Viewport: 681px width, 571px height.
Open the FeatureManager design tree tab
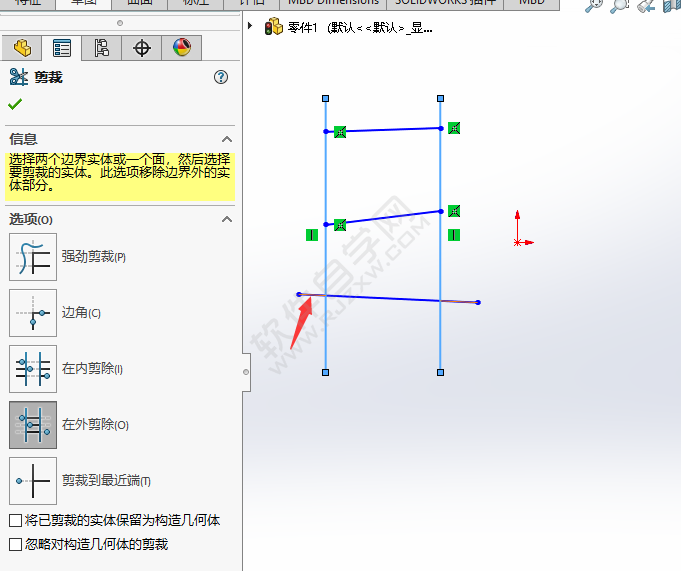[22, 48]
